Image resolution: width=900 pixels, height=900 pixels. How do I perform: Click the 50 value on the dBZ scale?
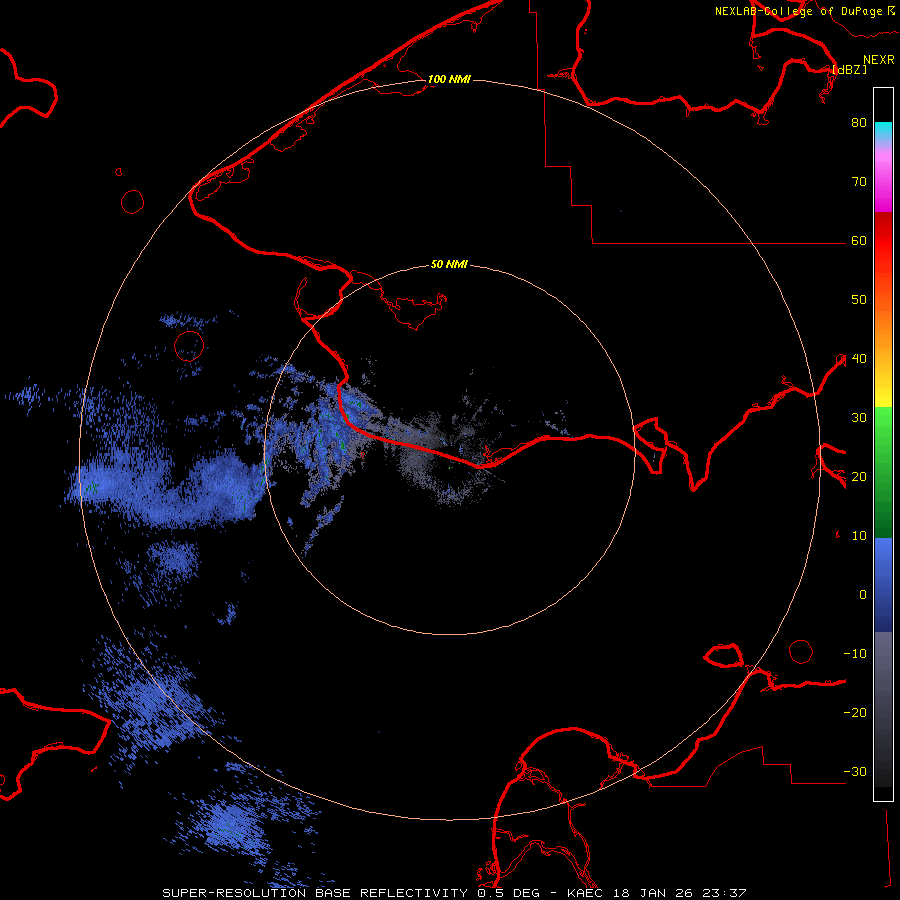859,299
